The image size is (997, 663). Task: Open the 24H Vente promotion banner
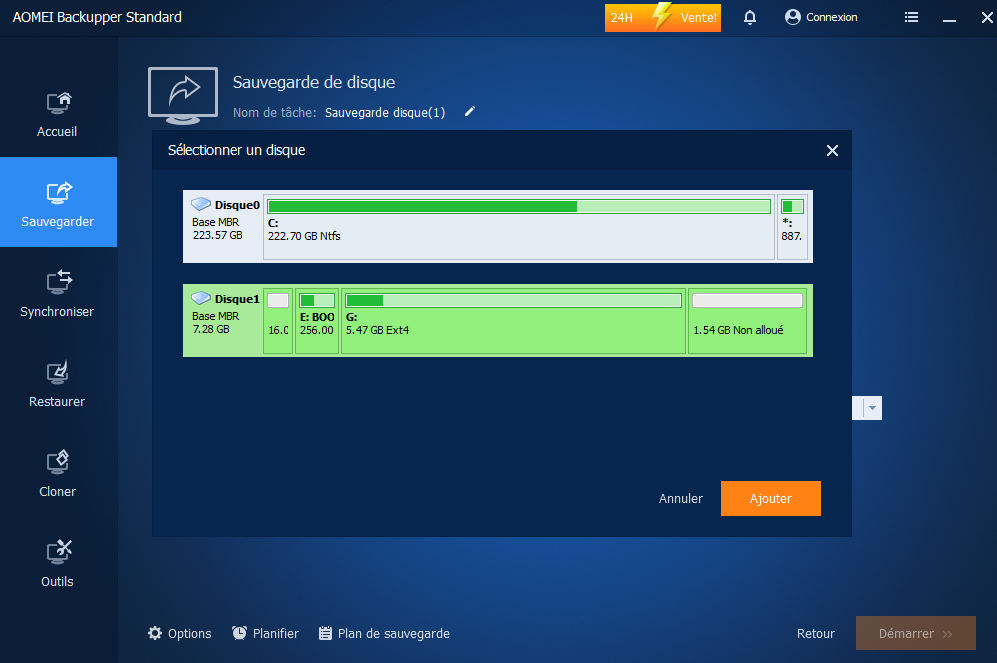click(663, 17)
